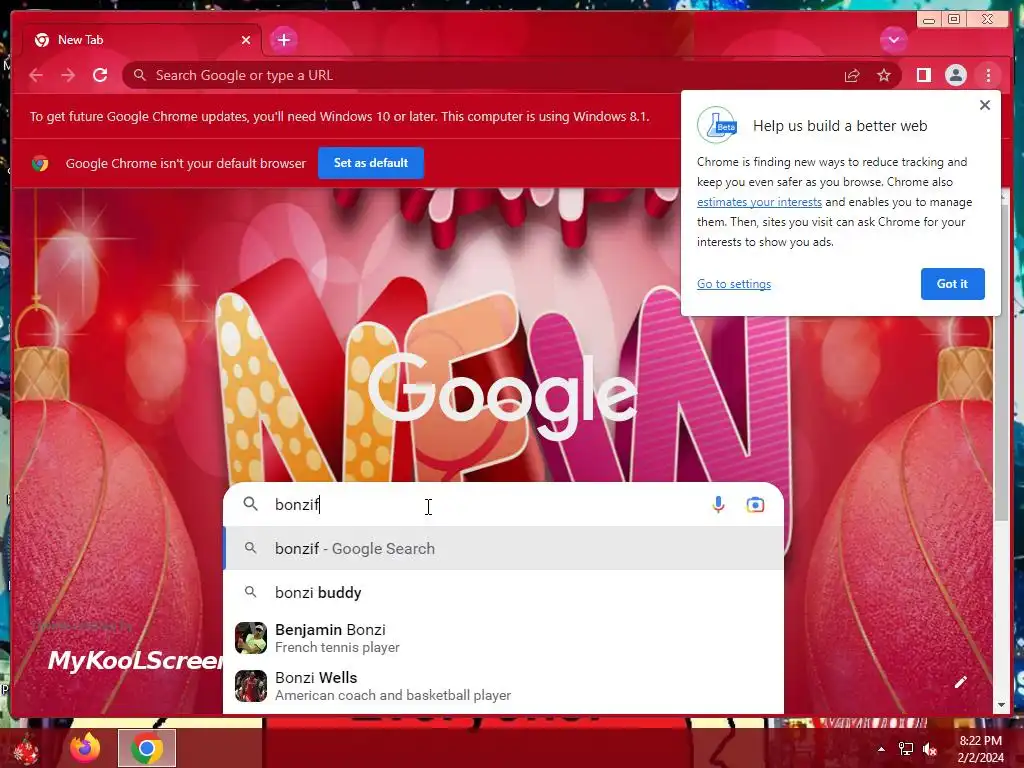Image resolution: width=1024 pixels, height=768 pixels.
Task: Open the Chrome three-dot menu
Action: [988, 75]
